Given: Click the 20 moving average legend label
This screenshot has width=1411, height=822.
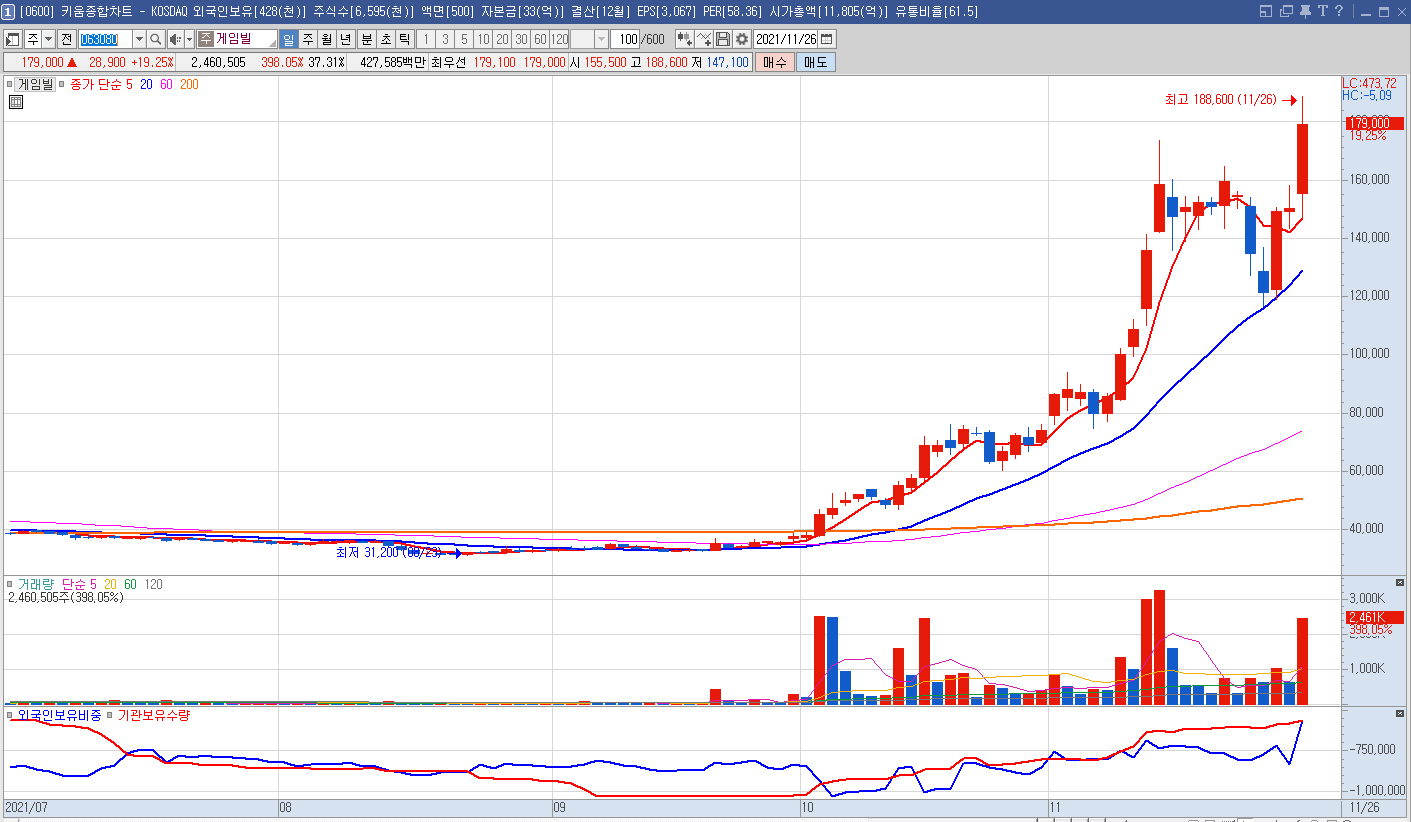Looking at the screenshot, I should 146,85.
